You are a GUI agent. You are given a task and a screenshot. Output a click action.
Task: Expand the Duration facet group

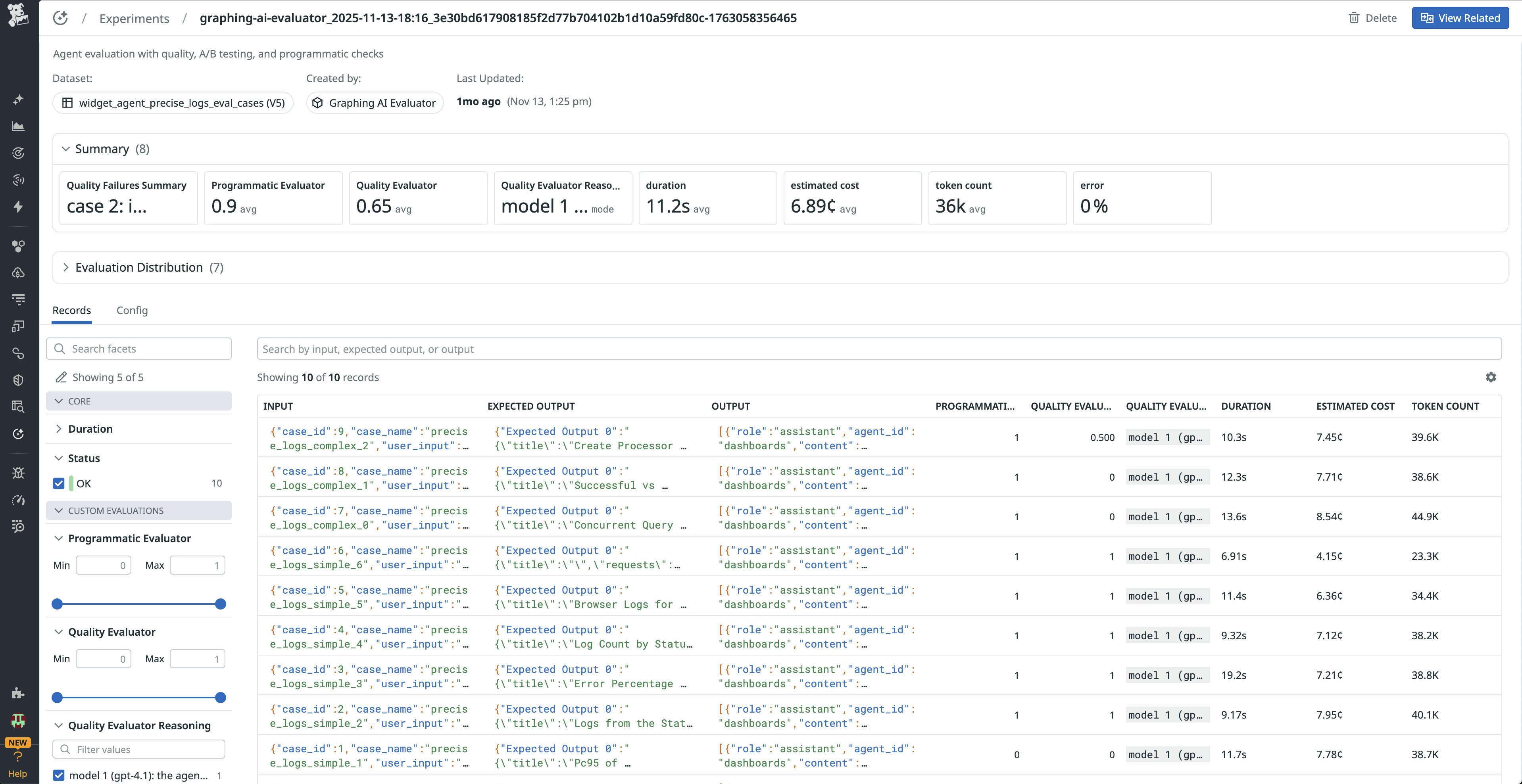click(x=58, y=429)
